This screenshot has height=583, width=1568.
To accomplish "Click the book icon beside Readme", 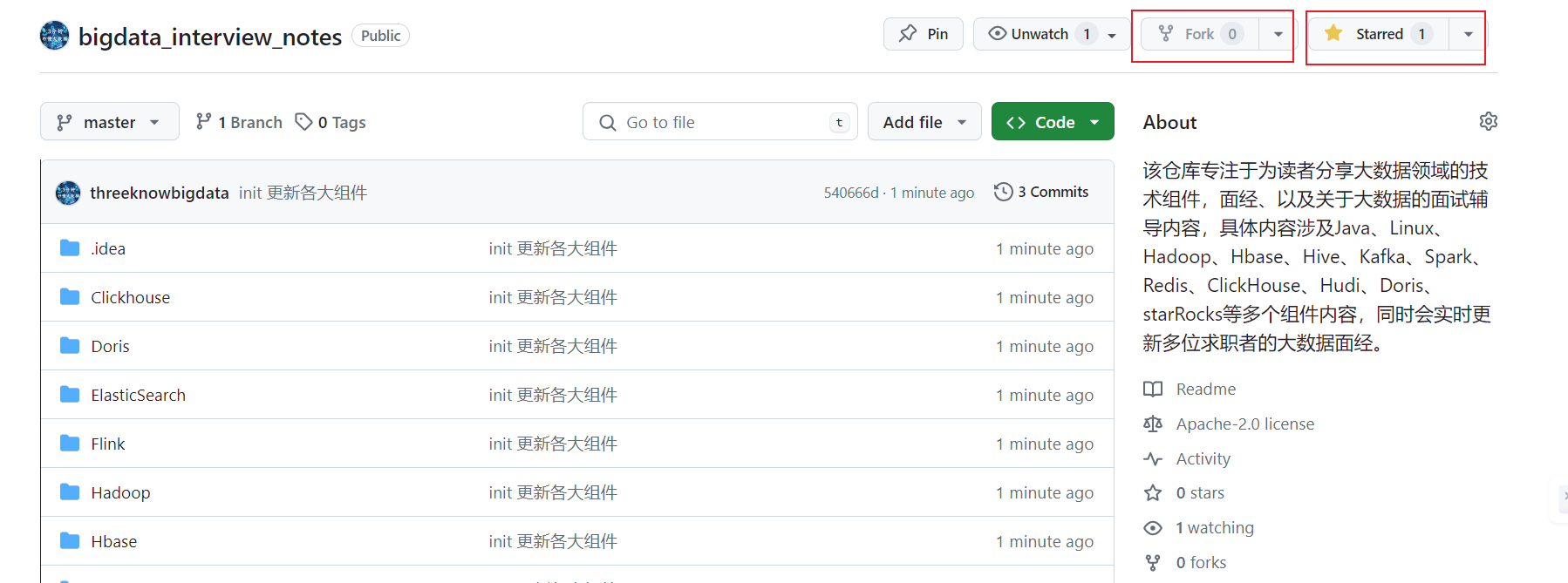I will pos(1153,389).
